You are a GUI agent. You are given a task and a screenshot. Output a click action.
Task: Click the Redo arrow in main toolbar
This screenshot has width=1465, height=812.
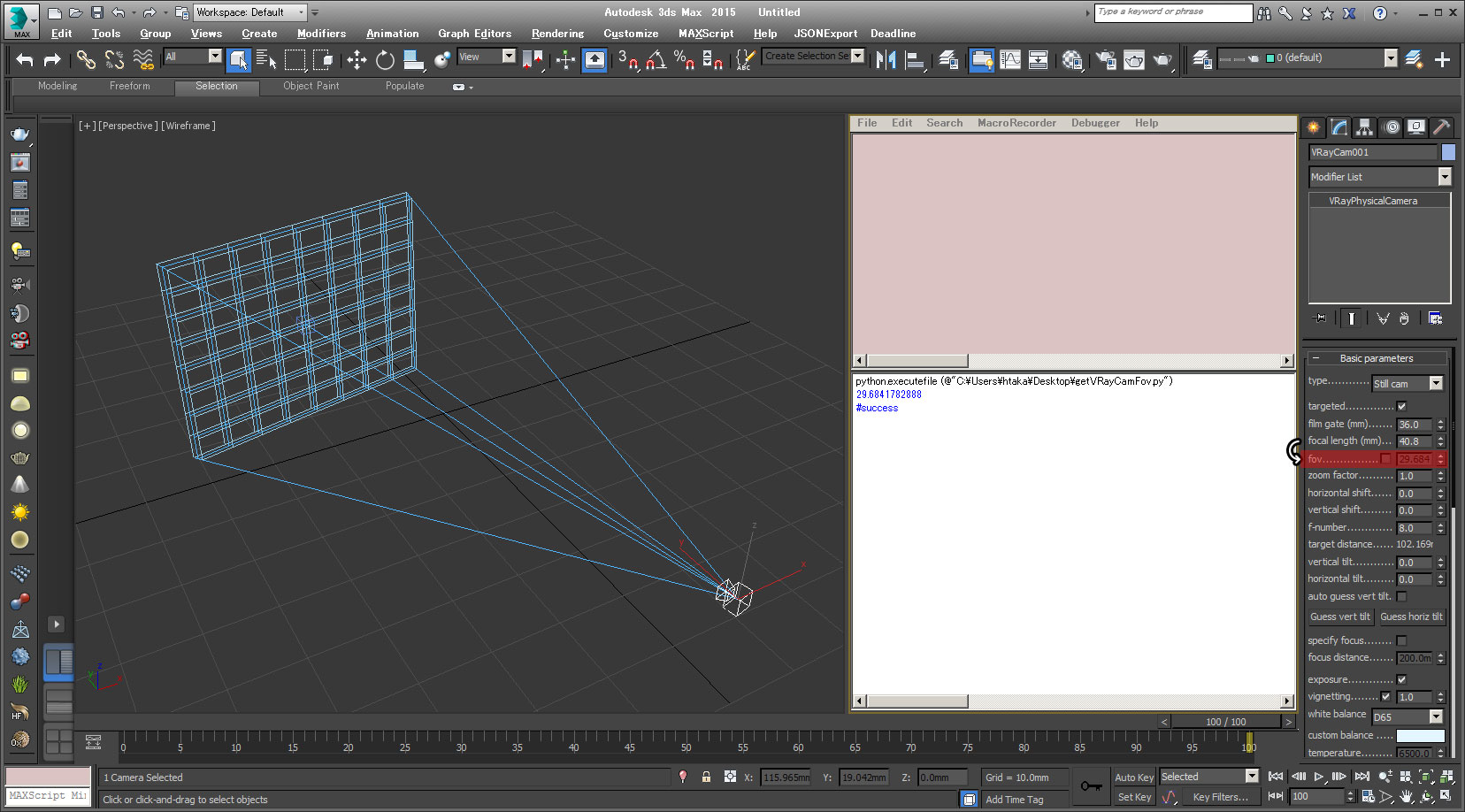click(52, 59)
